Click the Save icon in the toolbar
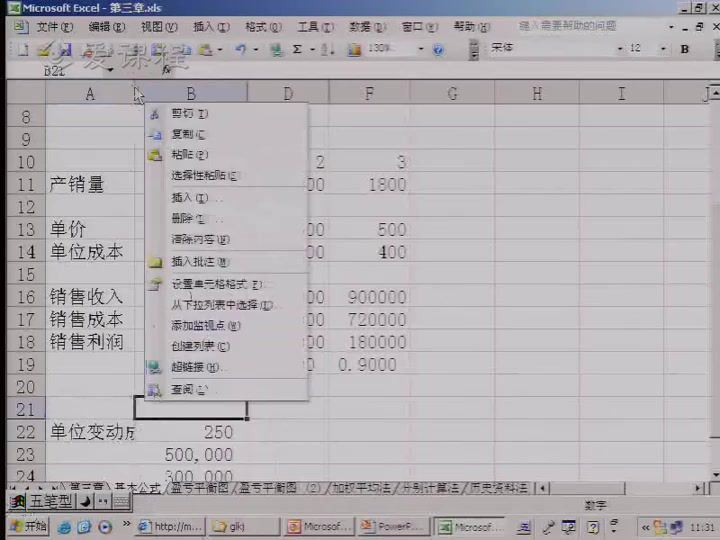Viewport: 720px width, 540px height. pos(65,49)
